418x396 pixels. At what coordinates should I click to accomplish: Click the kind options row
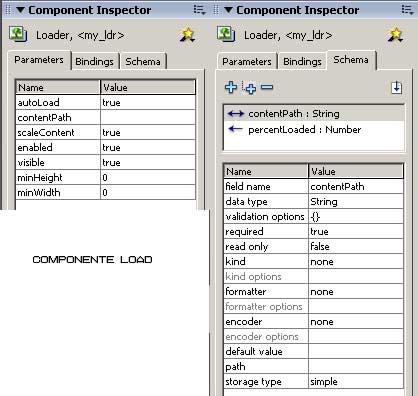click(x=314, y=276)
